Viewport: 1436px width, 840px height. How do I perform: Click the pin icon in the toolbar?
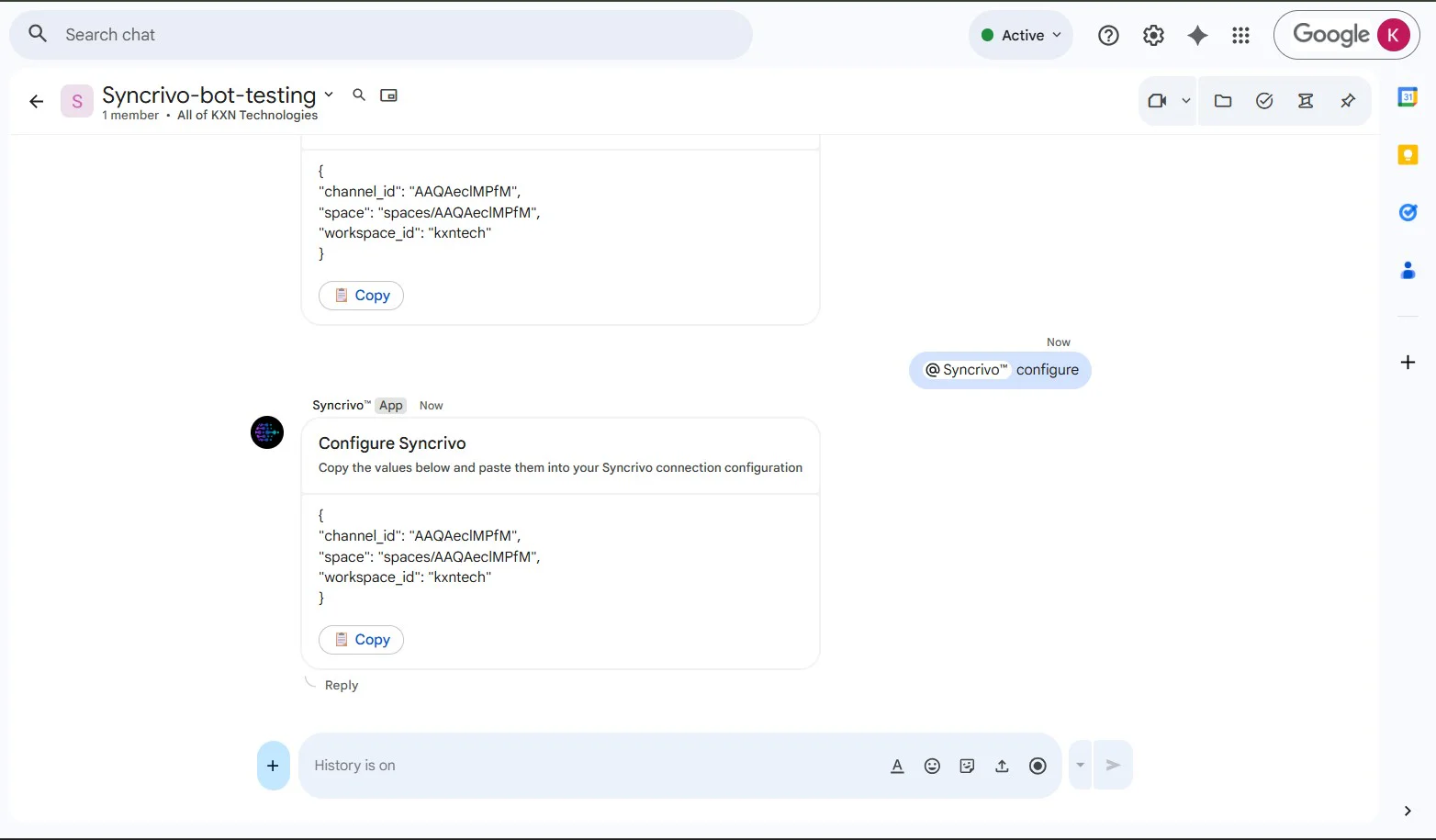click(1348, 101)
